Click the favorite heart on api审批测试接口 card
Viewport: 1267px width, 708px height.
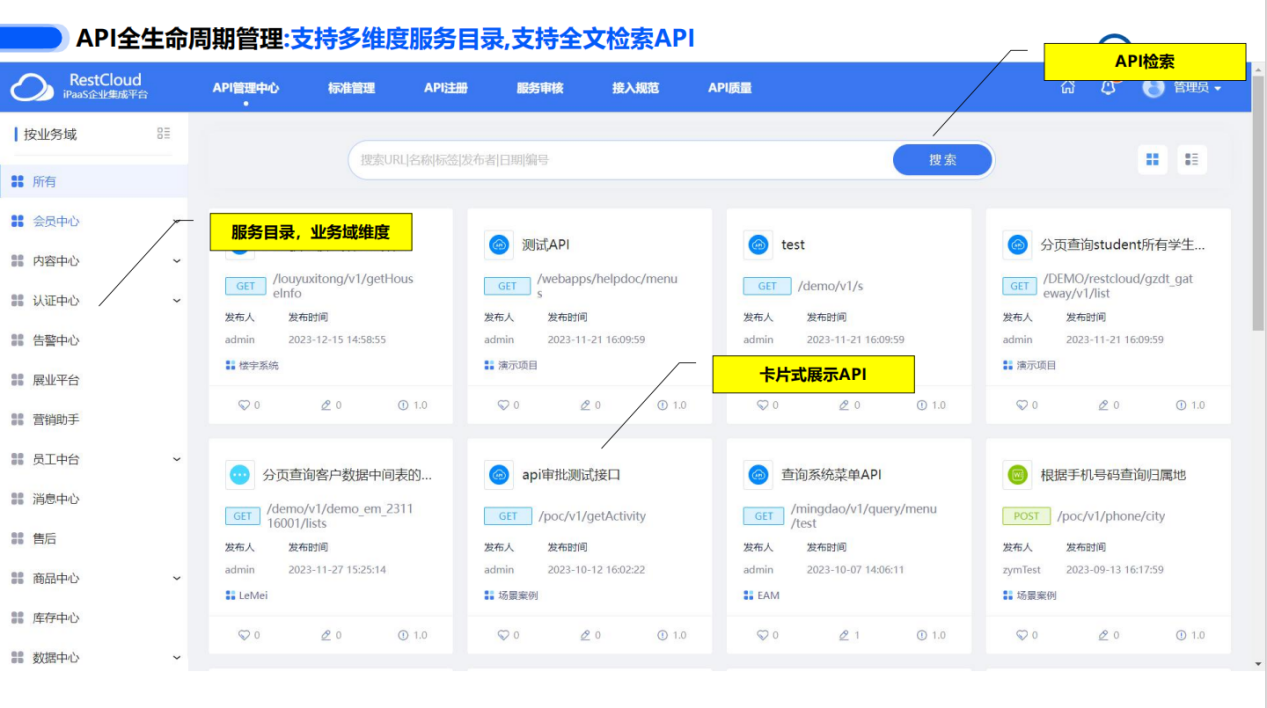pyautogui.click(x=503, y=635)
